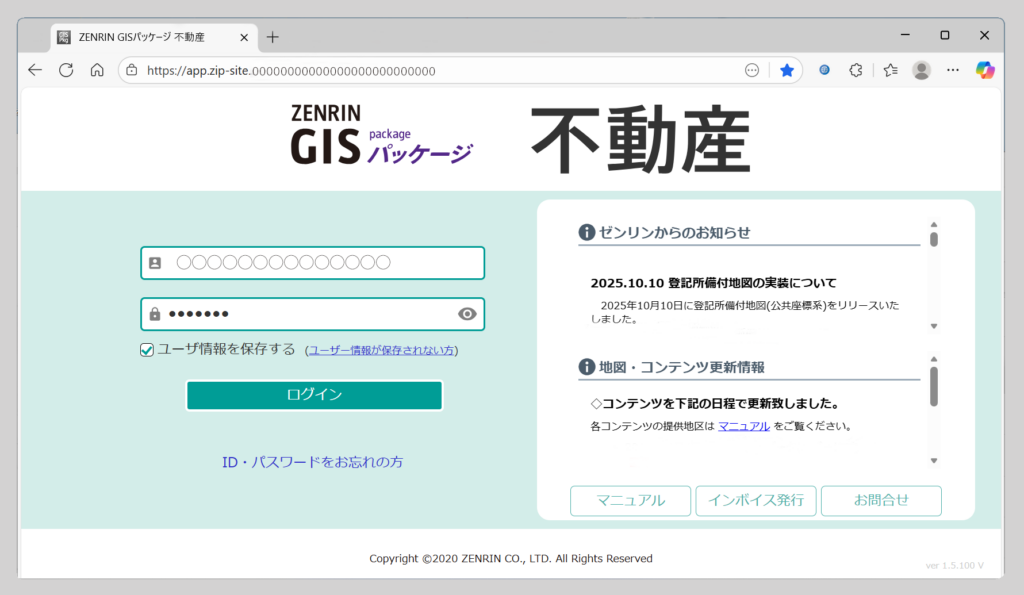This screenshot has width=1024, height=595.
Task: Toggle password visibility with the eye icon
Action: coord(466,314)
